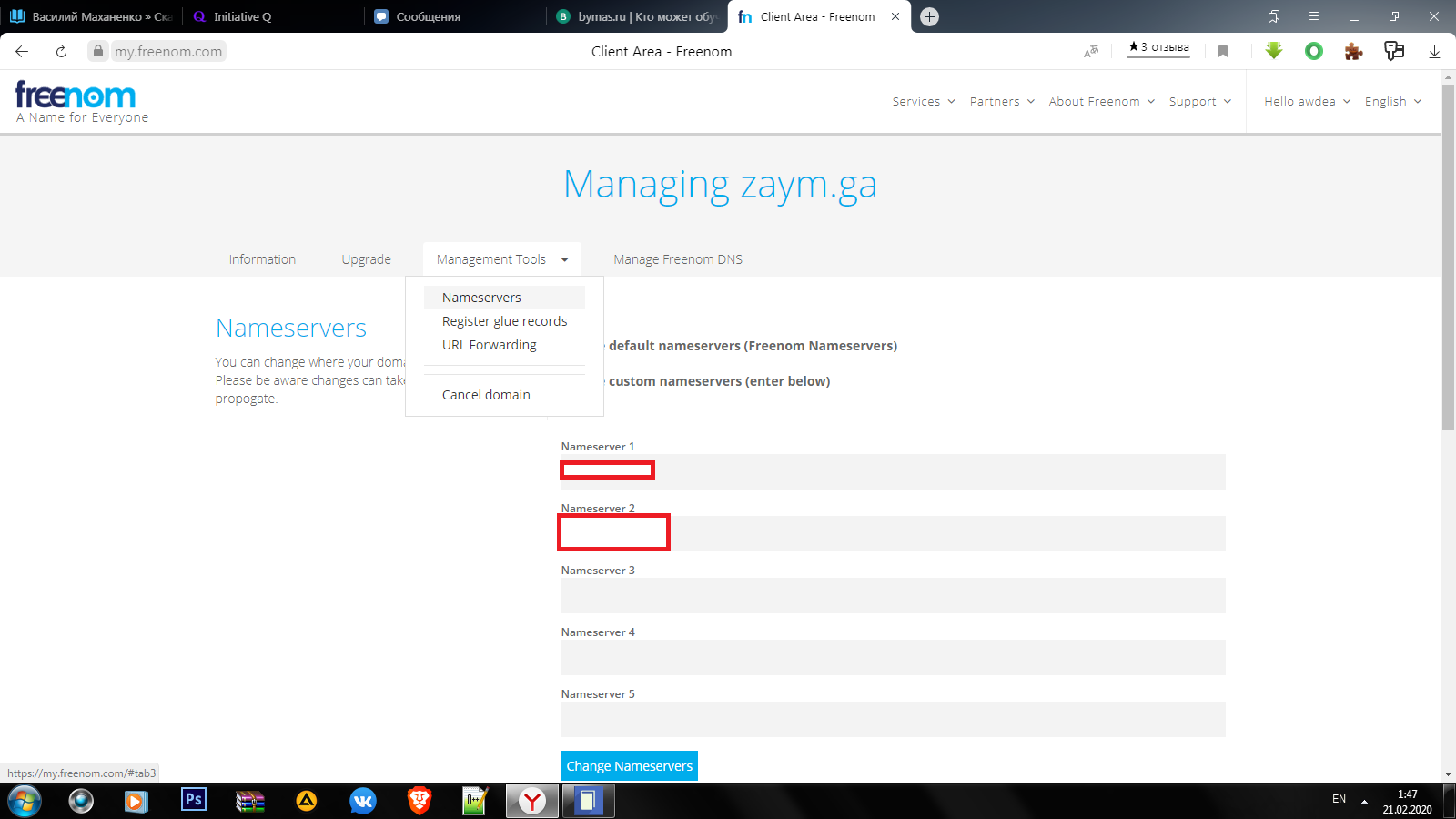Click the page translate icon in address bar

tap(1091, 52)
